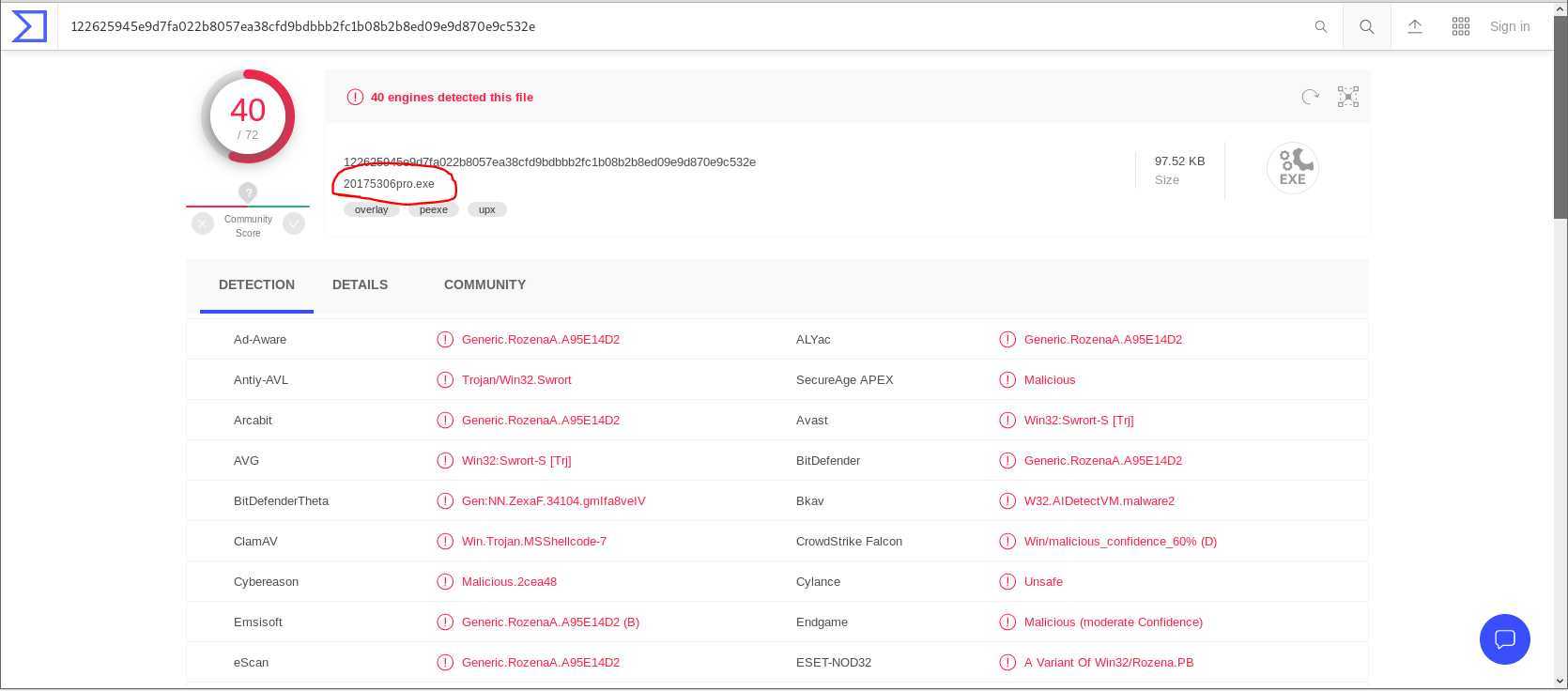Click the Avast detection warning icon

pyautogui.click(x=1007, y=421)
